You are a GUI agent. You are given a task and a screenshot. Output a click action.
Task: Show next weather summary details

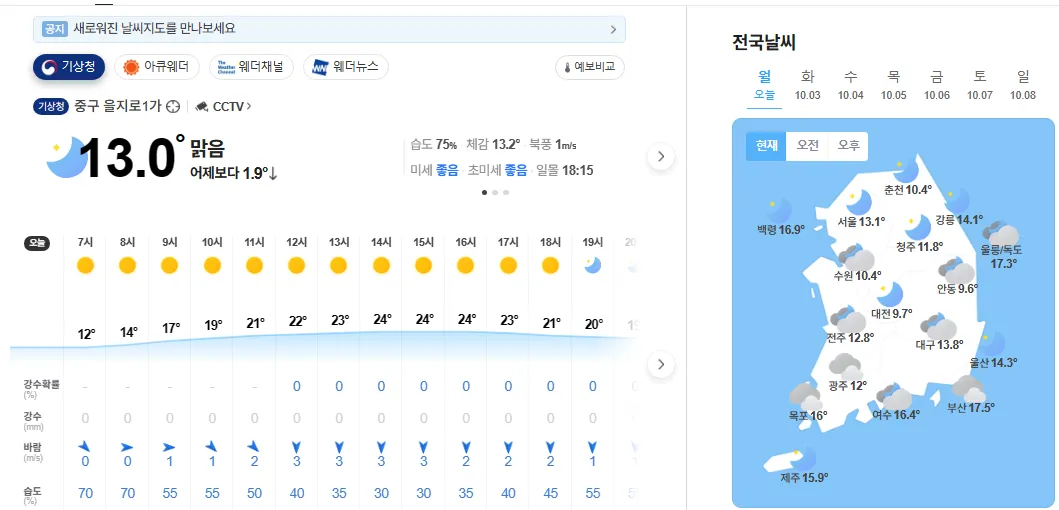[660, 157]
